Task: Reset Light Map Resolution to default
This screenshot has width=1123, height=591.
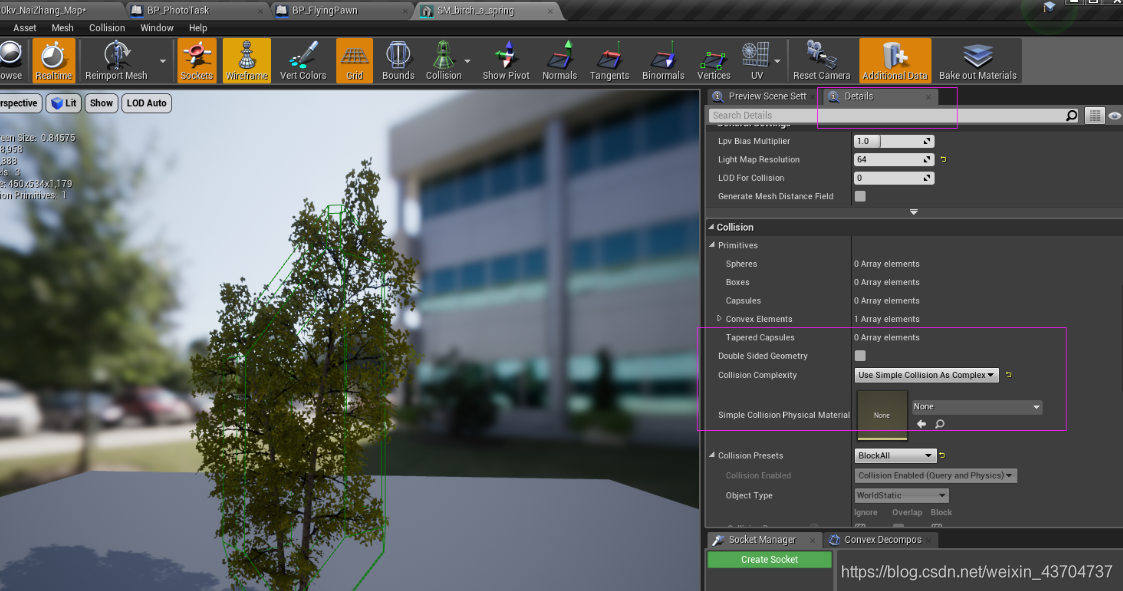Action: tap(943, 160)
